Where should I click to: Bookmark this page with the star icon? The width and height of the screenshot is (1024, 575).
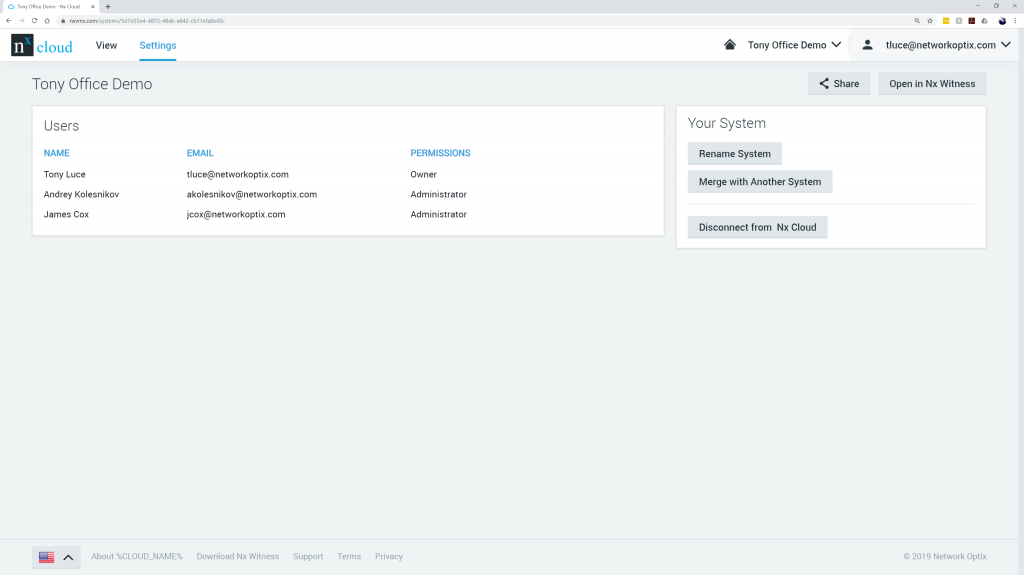pyautogui.click(x=930, y=20)
